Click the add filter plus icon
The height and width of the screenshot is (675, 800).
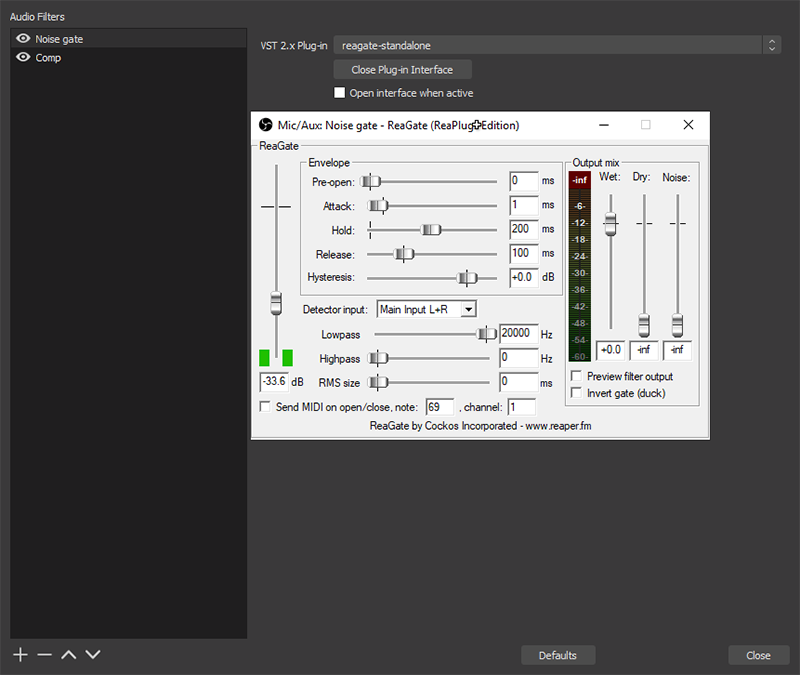[x=20, y=654]
